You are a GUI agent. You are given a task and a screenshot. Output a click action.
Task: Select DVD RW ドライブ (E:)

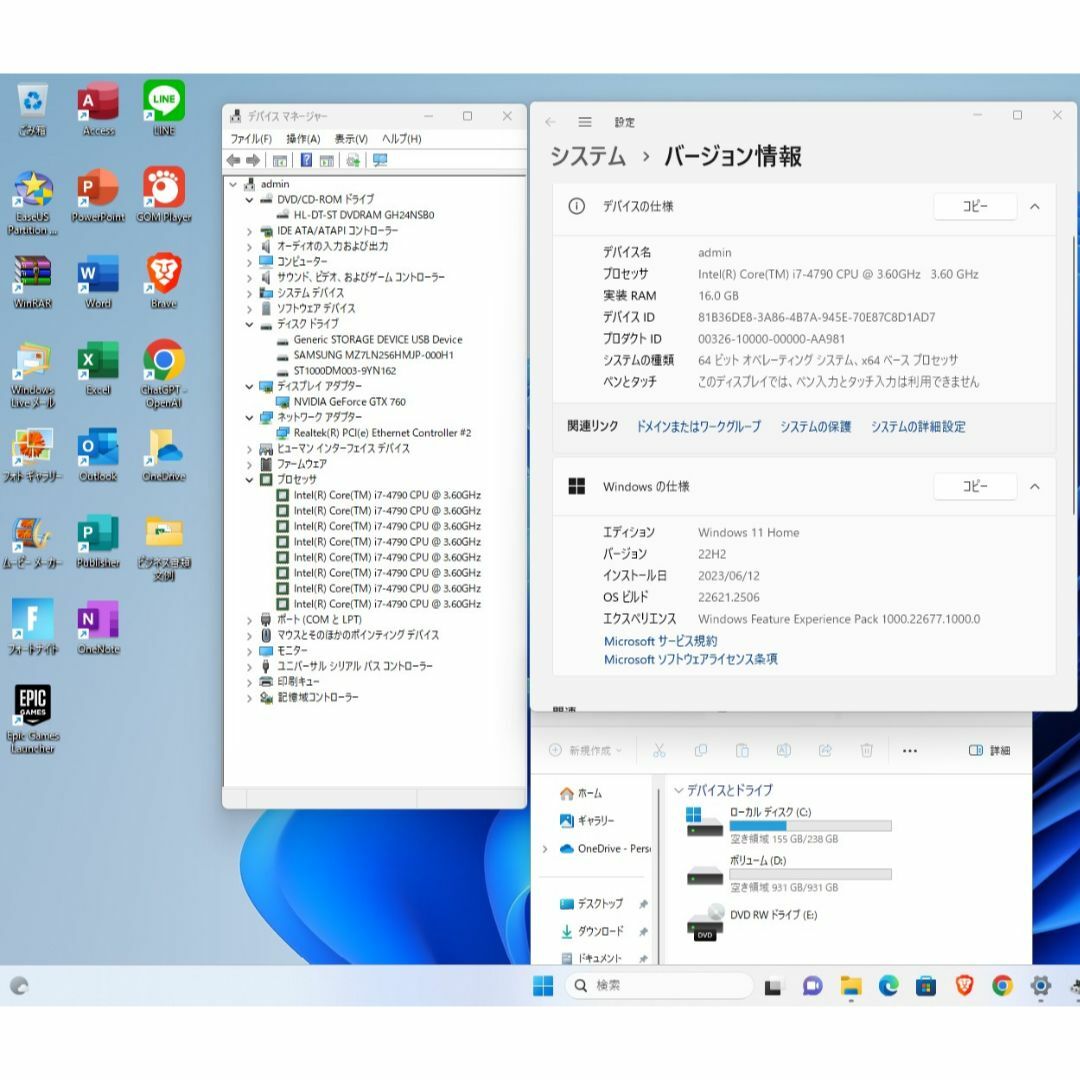click(752, 922)
